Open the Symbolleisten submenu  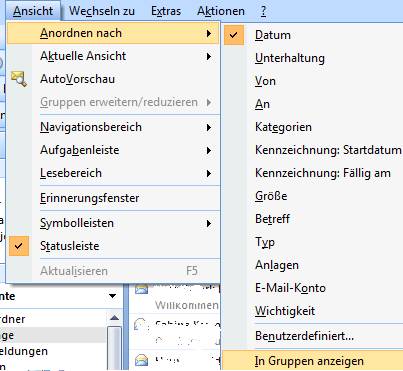tap(113, 223)
